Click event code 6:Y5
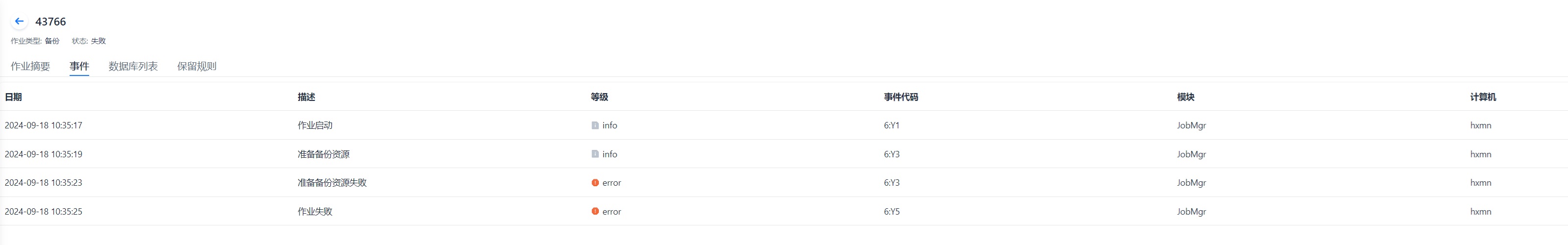The height and width of the screenshot is (245, 1568). click(x=891, y=212)
